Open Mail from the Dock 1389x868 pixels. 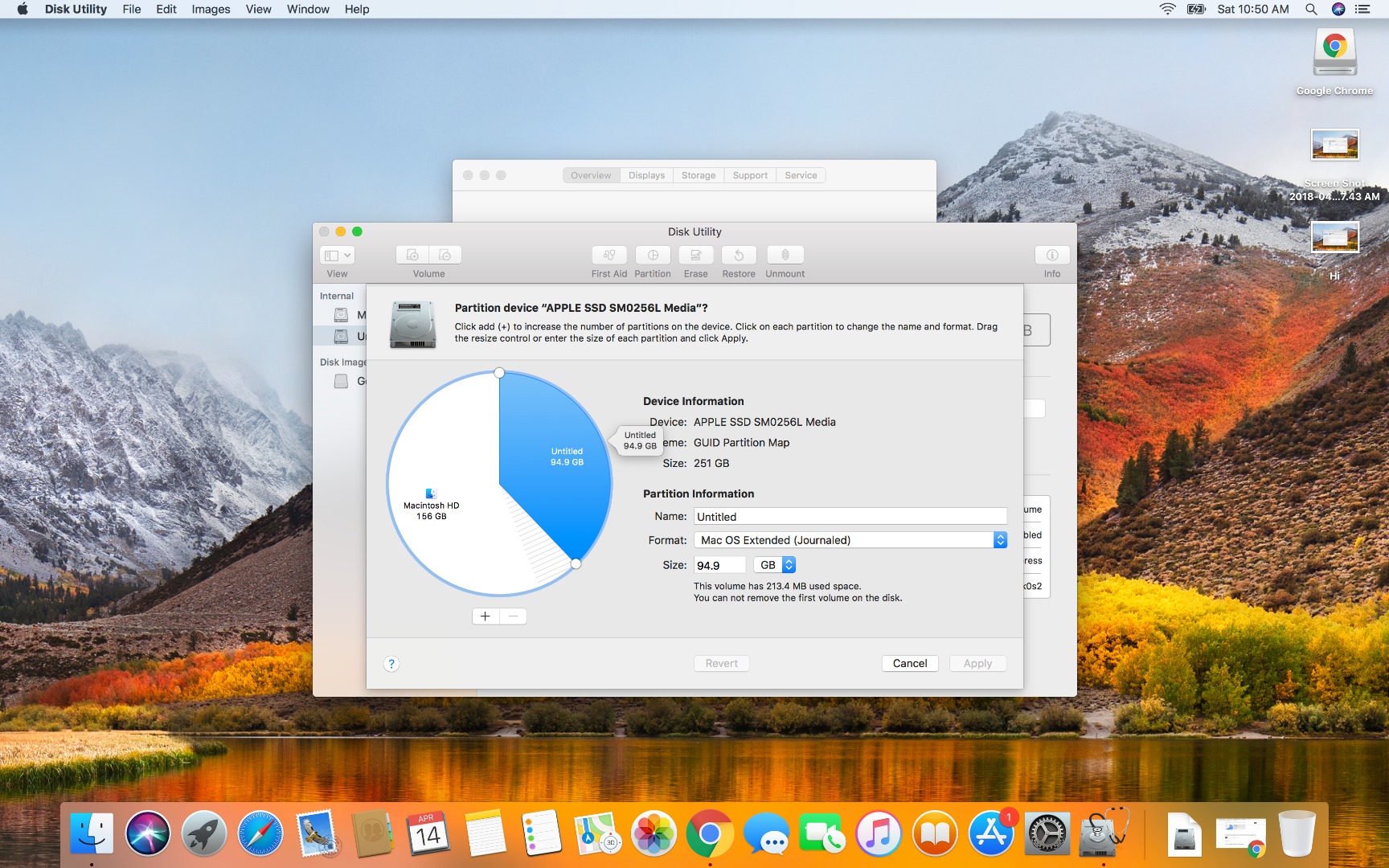(317, 833)
